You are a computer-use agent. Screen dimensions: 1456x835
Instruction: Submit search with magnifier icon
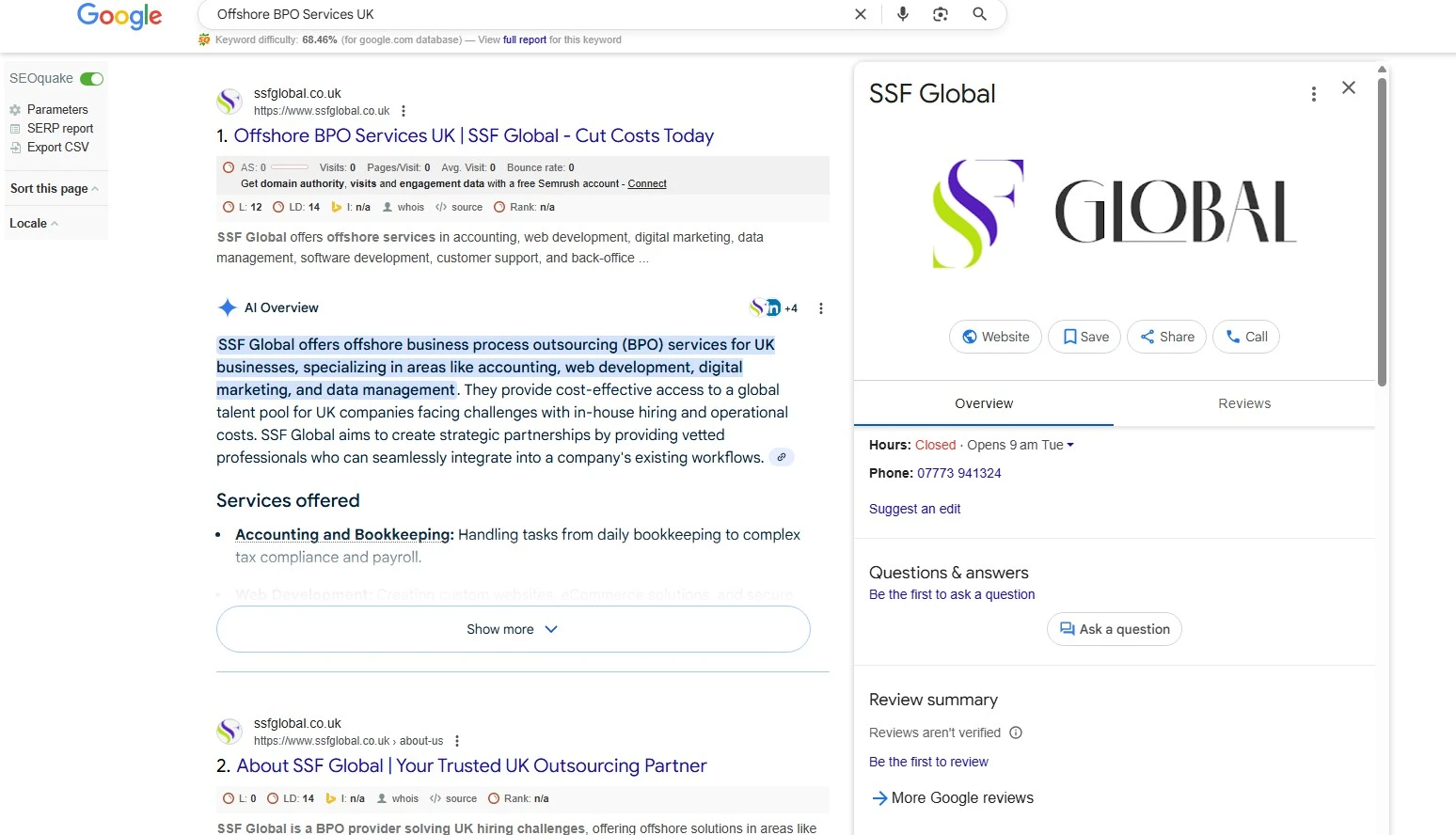979,14
